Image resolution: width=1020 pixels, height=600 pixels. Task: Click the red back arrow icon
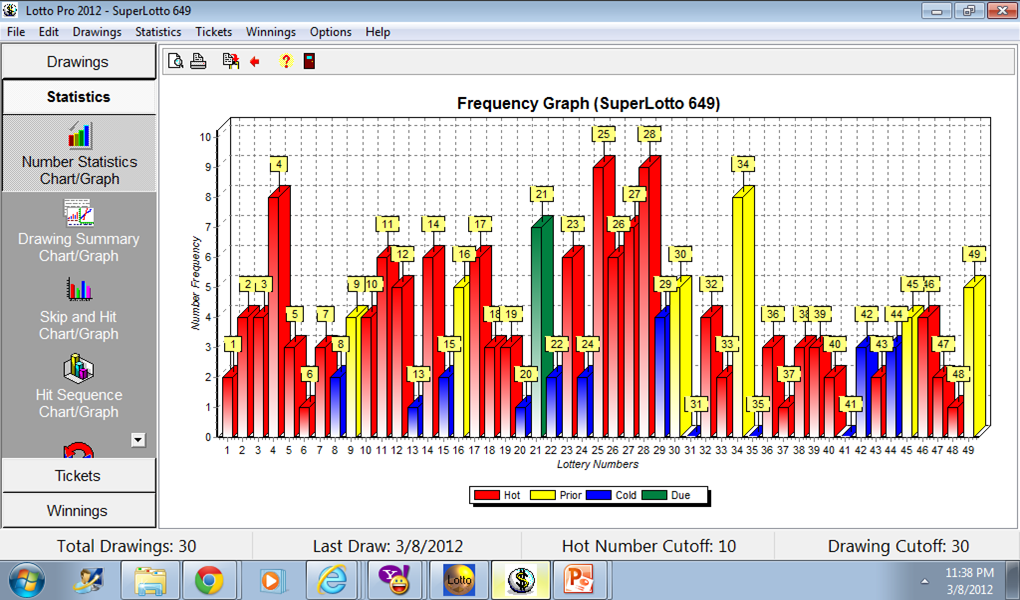(x=255, y=62)
